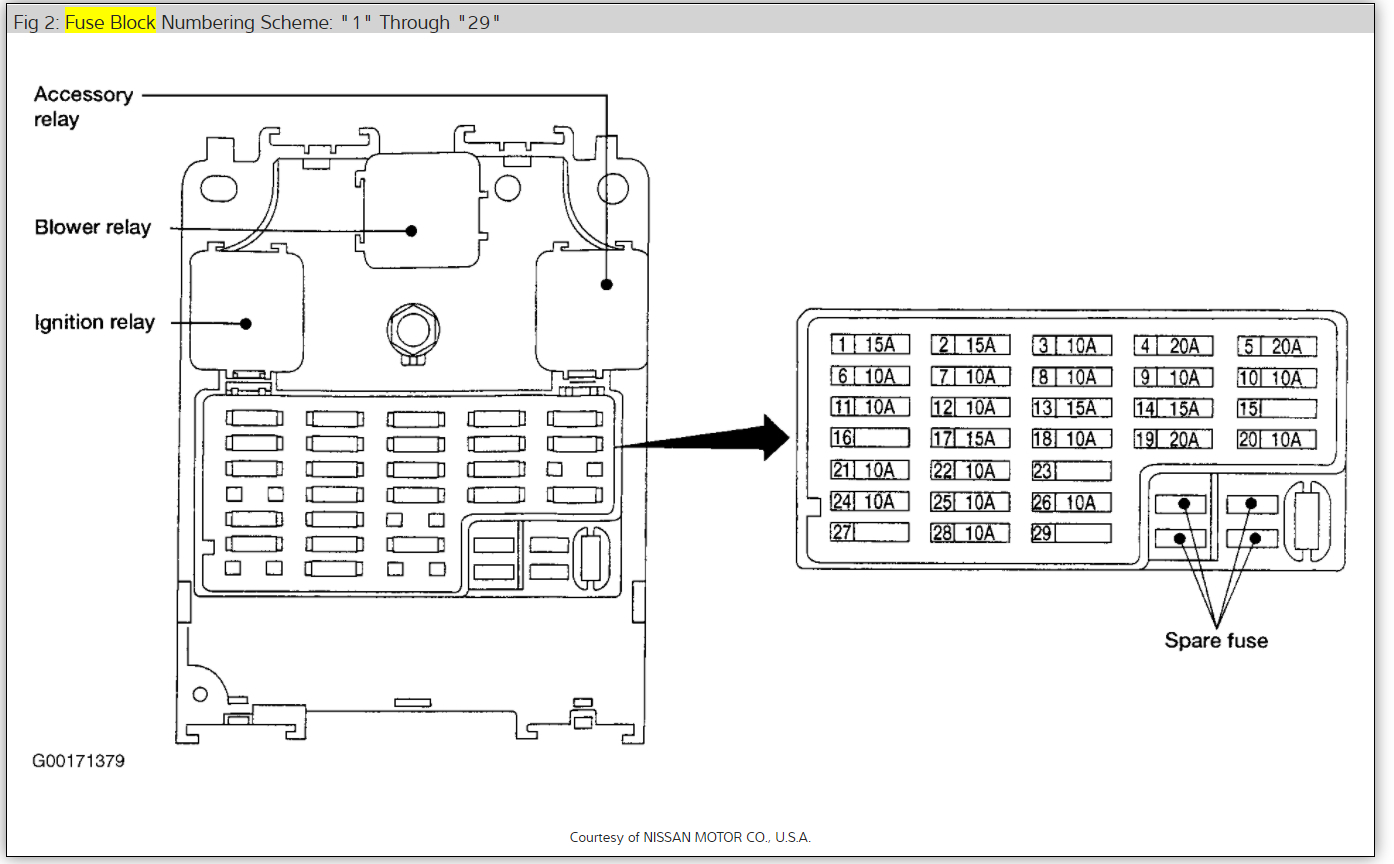Screen dimensions: 1394x864
Task: Click fuse number 5 labeled 20A
Action: click(1276, 347)
